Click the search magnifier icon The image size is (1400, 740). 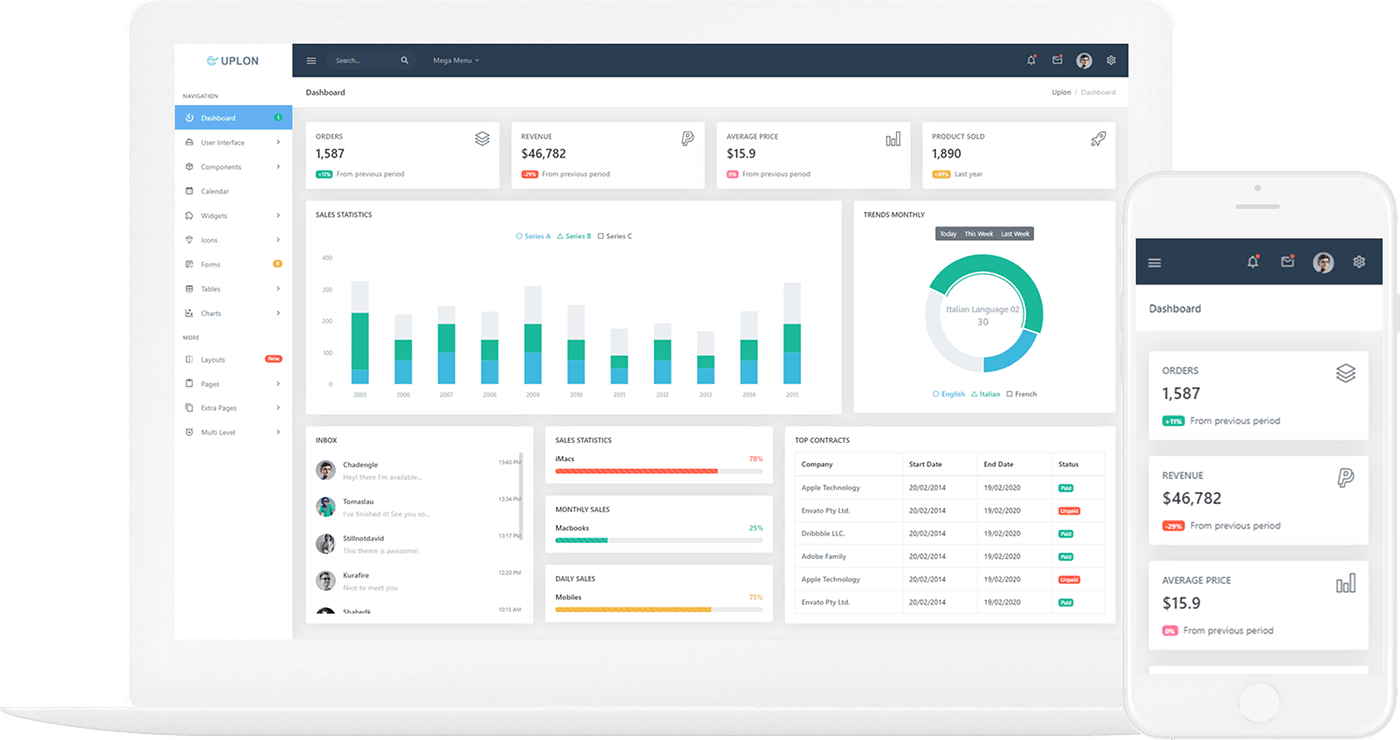pyautogui.click(x=404, y=61)
